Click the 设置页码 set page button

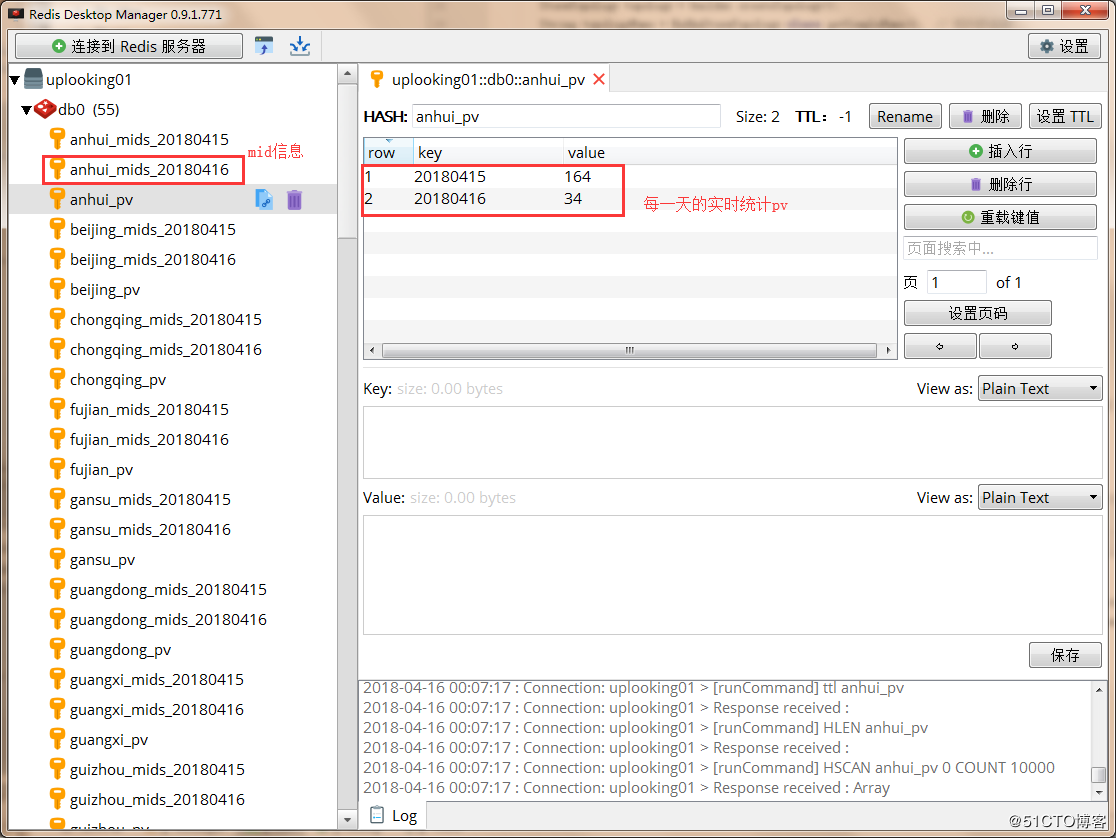coord(977,313)
